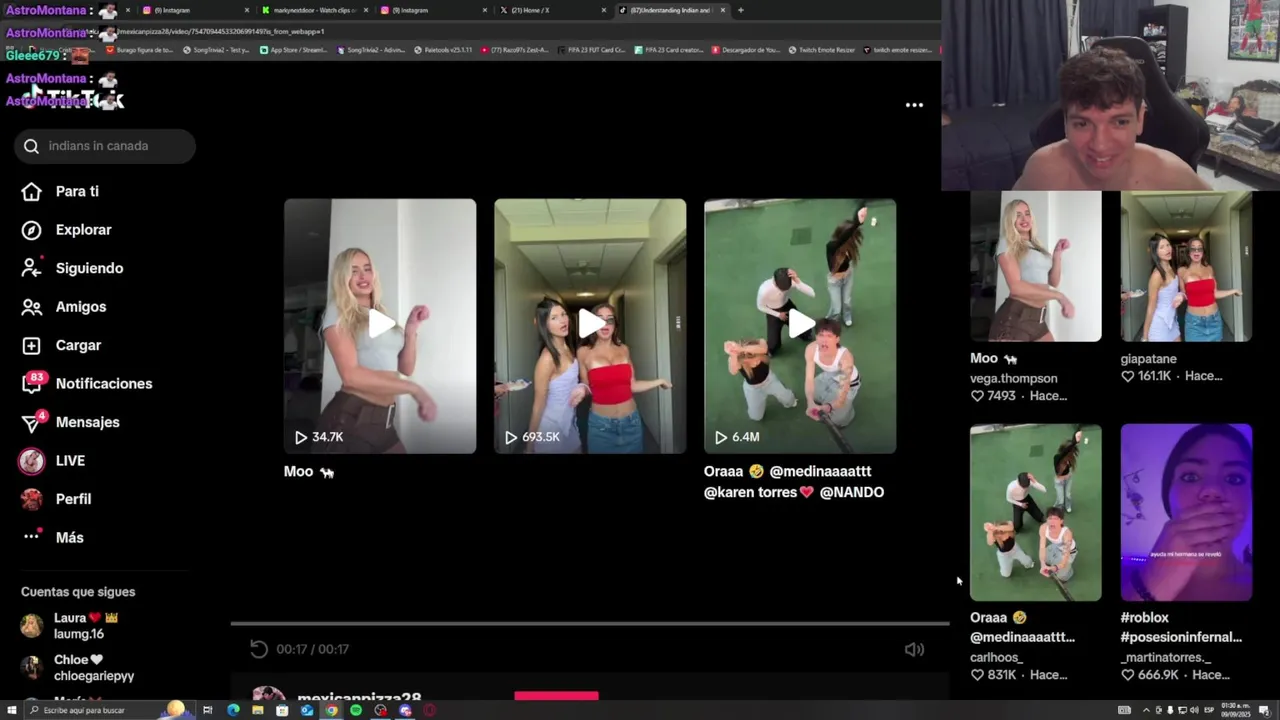Image resolution: width=1280 pixels, height=720 pixels.
Task: Launch Microsoft Edge from the taskbar
Action: pos(233,710)
